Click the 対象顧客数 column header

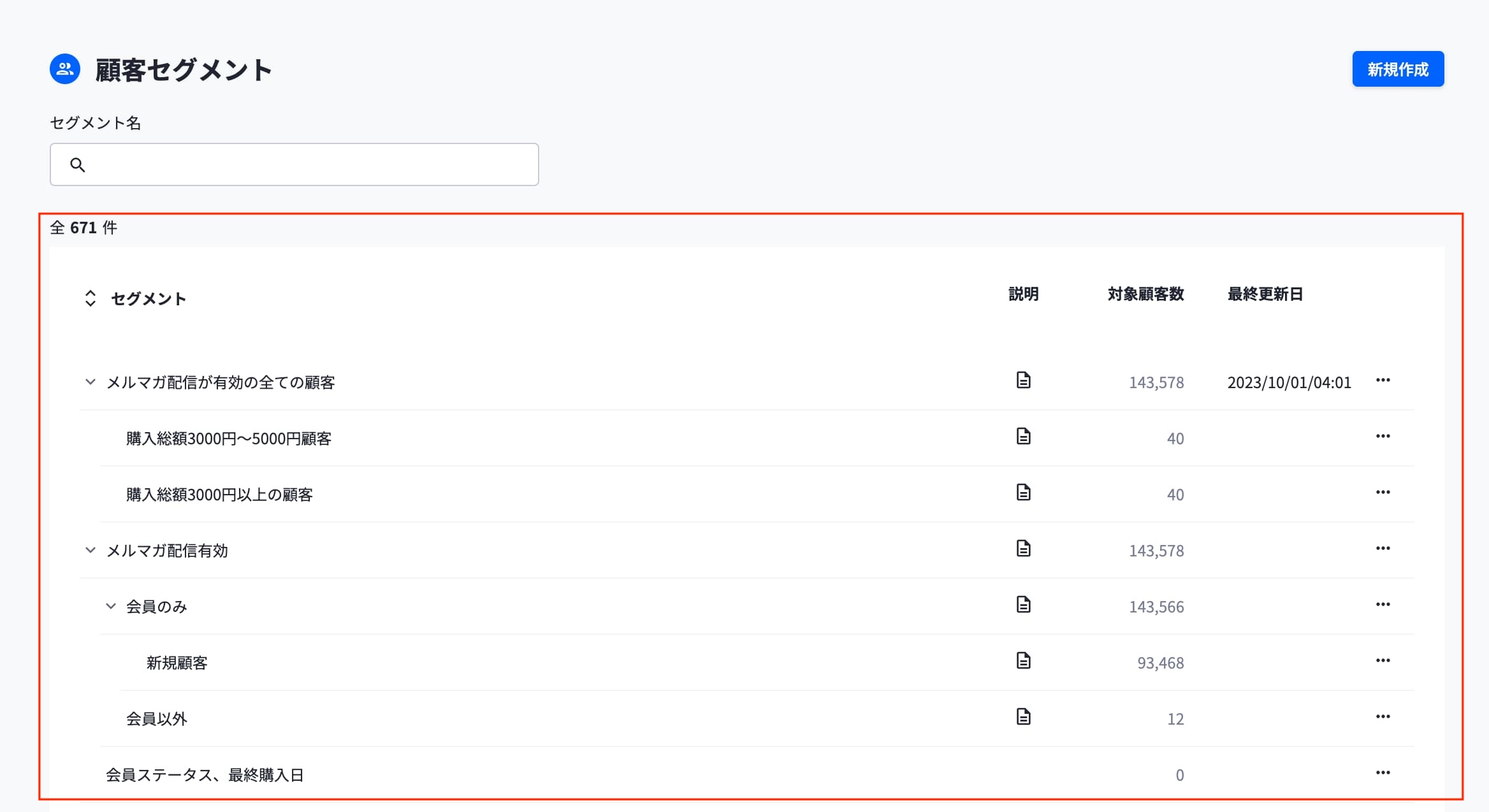pyautogui.click(x=1145, y=294)
